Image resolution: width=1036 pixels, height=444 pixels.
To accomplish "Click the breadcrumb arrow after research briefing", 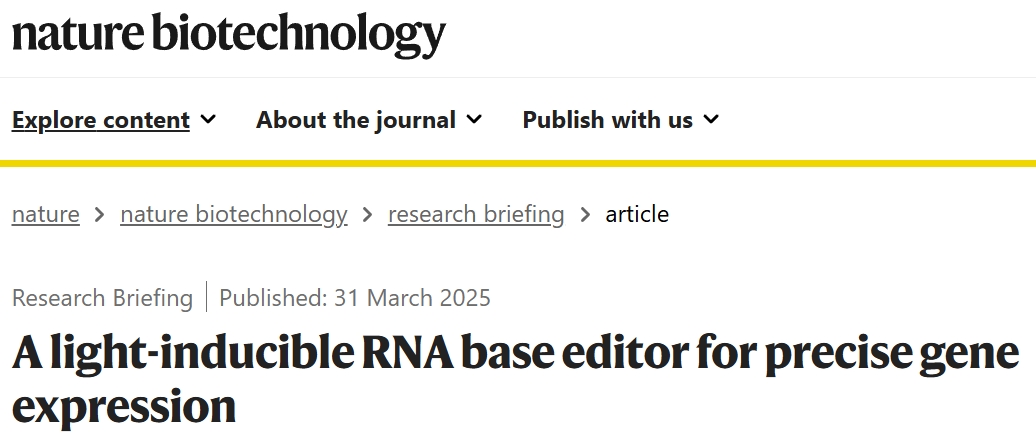I will click(x=585, y=214).
